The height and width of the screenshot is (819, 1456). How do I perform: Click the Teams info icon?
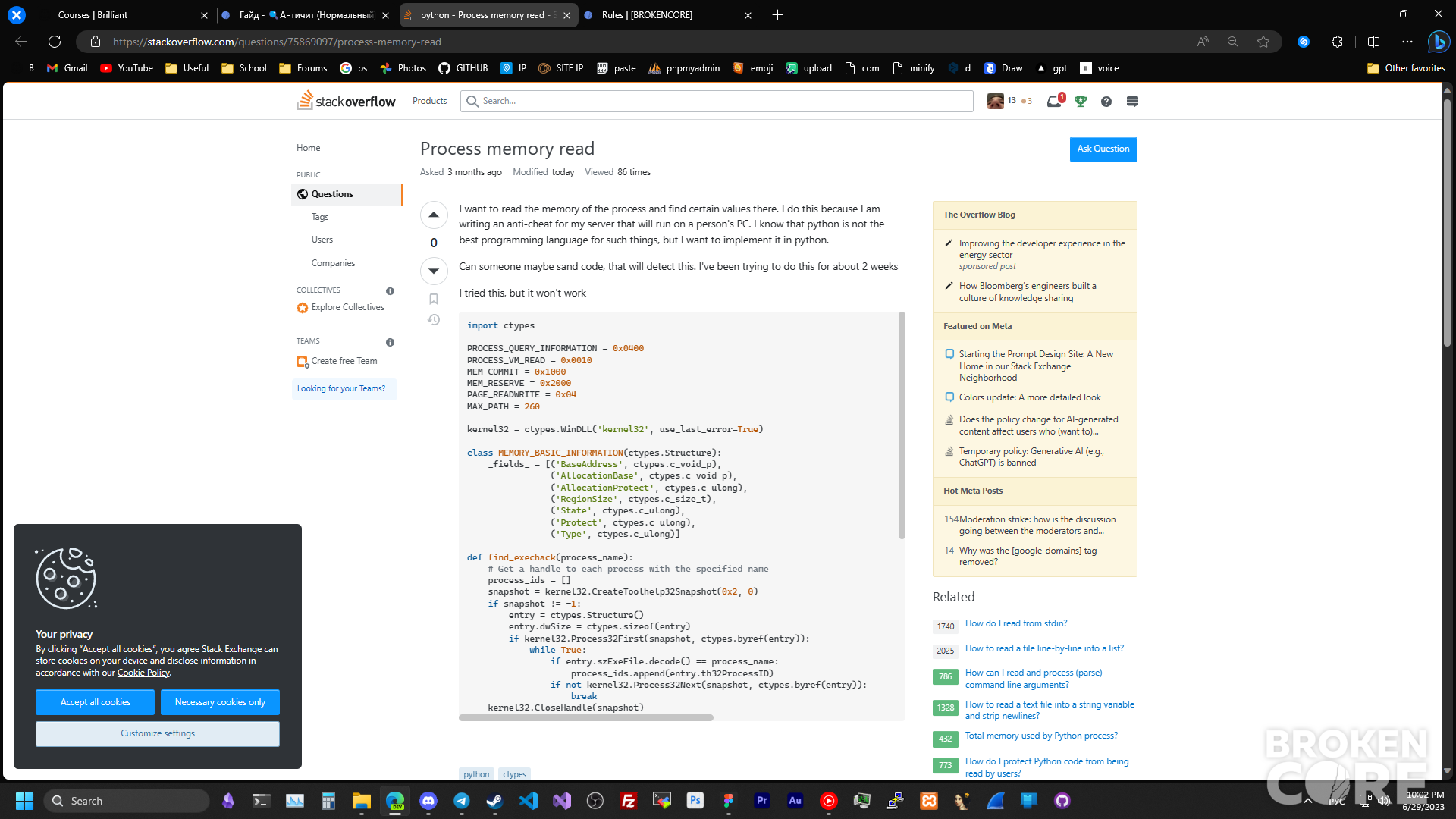[x=390, y=342]
